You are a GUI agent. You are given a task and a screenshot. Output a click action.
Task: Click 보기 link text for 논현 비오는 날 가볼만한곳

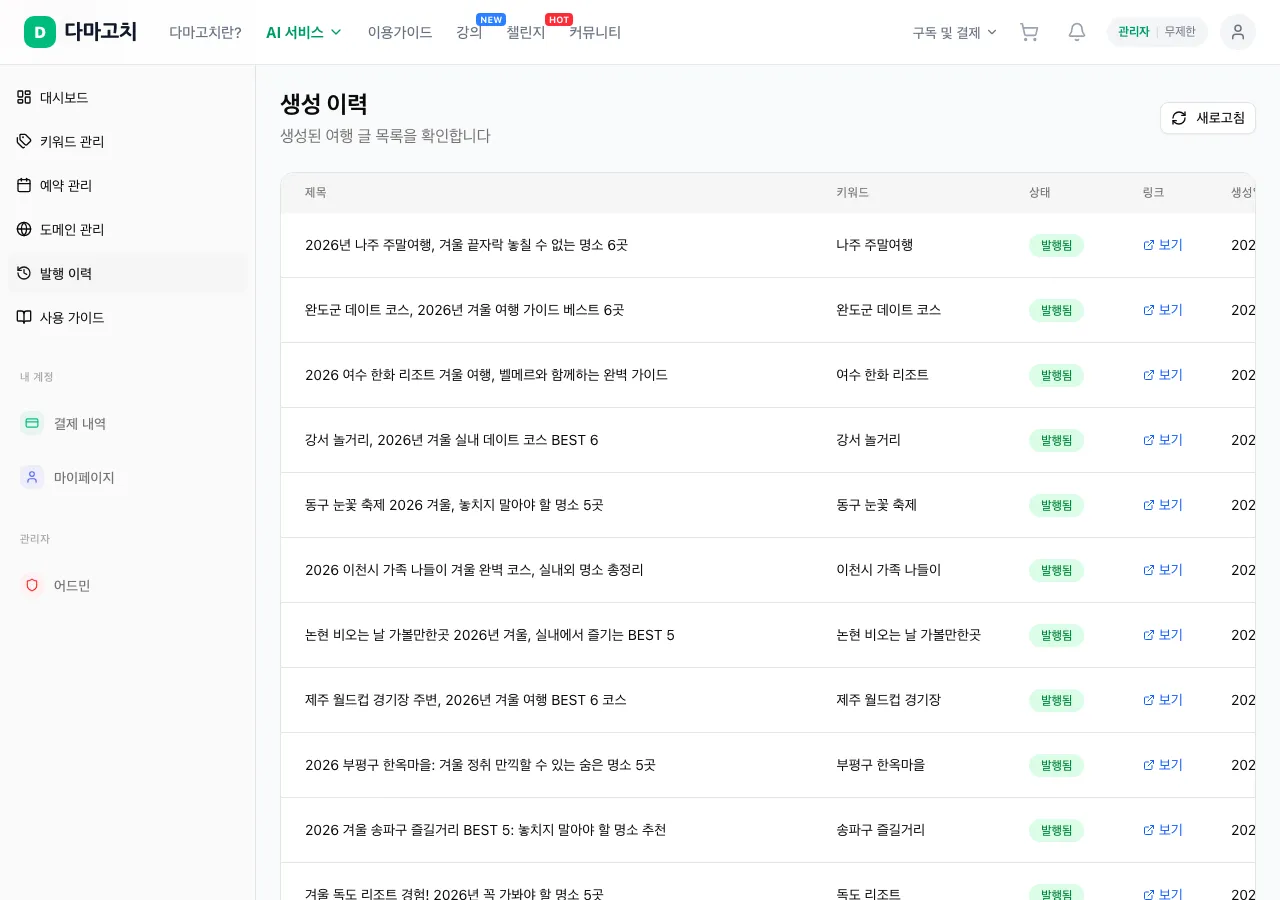[1170, 635]
